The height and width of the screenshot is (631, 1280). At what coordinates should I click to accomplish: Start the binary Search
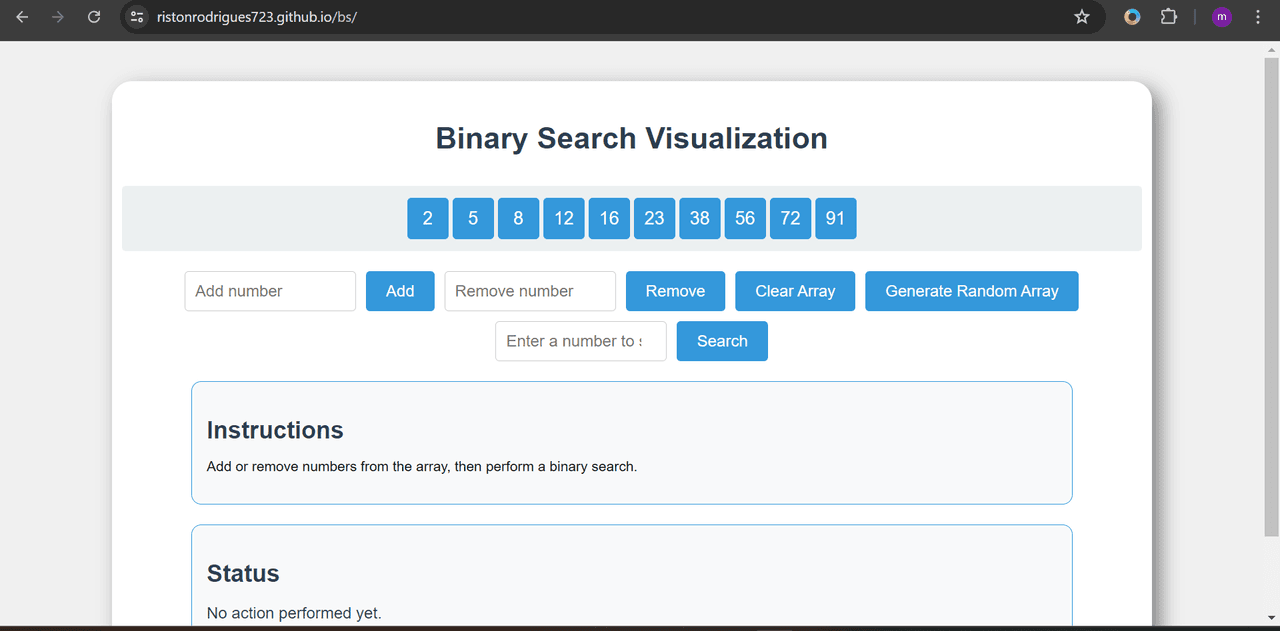pos(722,341)
